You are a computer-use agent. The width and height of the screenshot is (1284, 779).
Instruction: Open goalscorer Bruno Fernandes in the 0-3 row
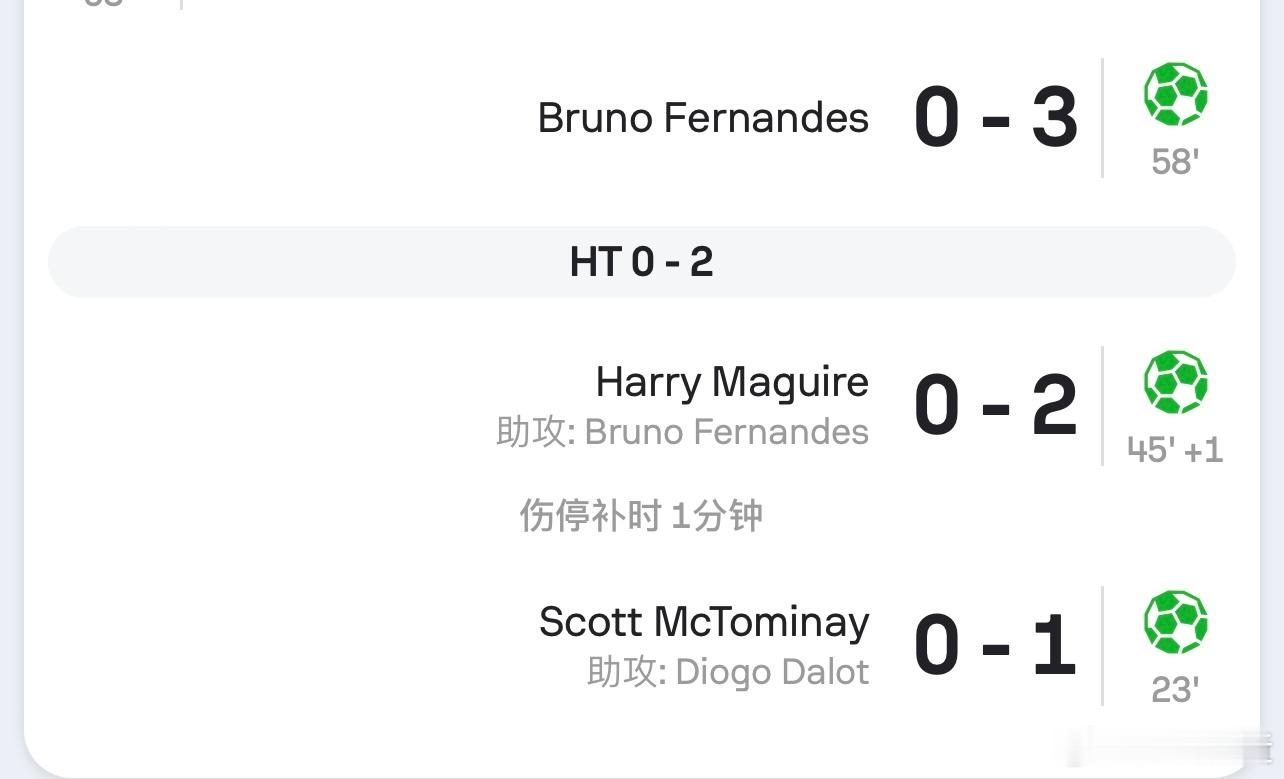703,118
